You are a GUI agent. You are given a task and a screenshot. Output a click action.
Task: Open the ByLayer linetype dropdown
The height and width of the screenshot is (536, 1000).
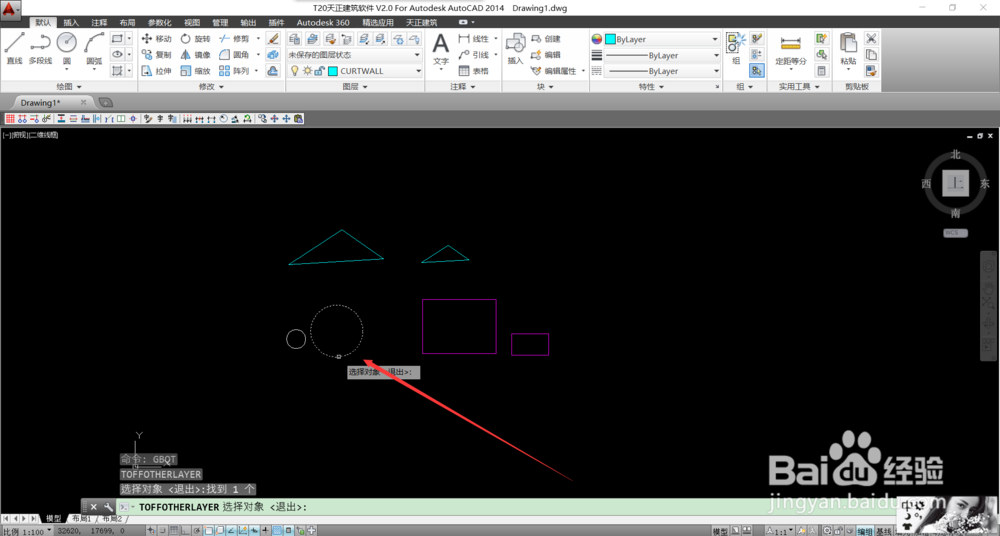pyautogui.click(x=662, y=71)
